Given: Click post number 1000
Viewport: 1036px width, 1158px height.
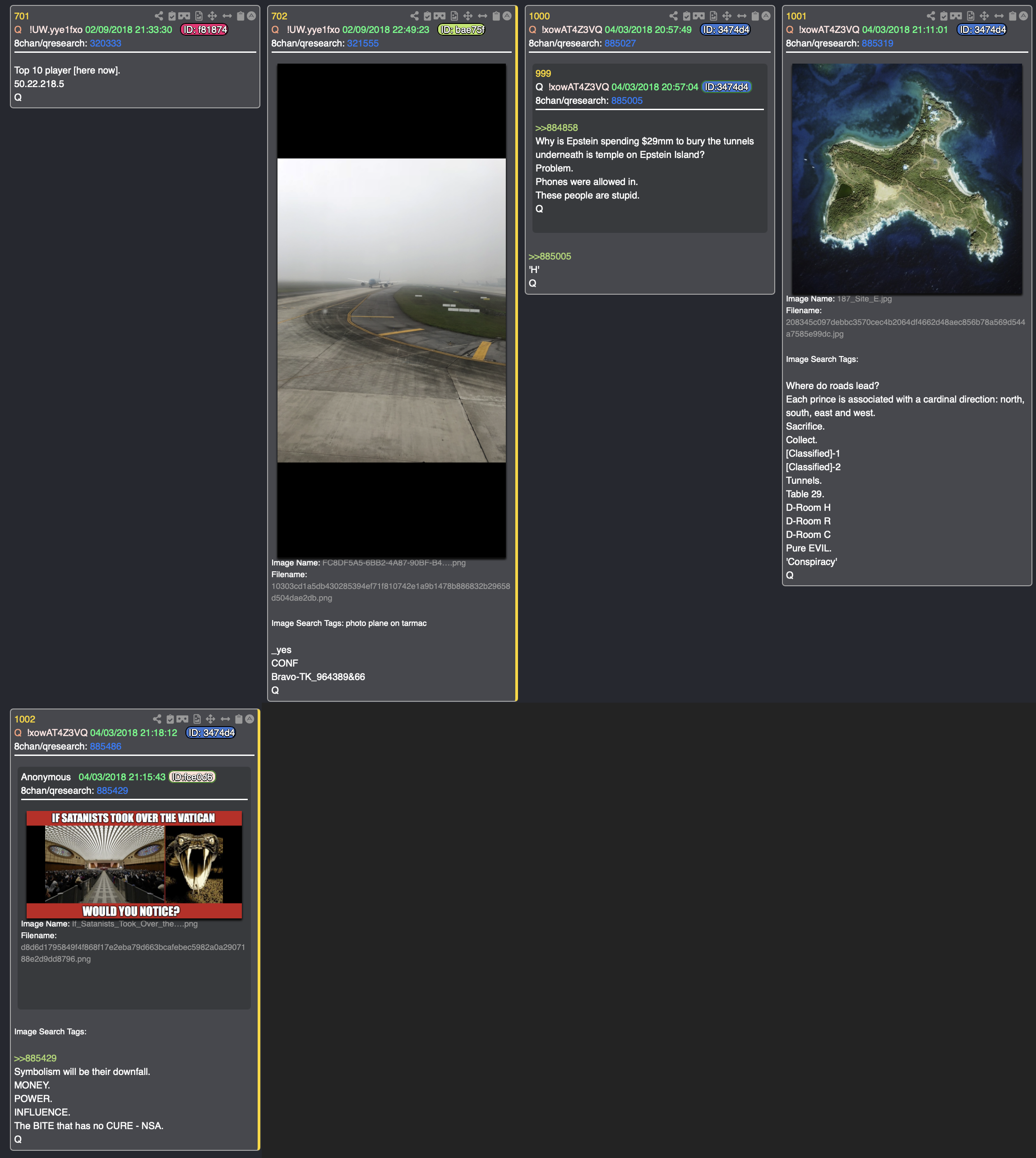Looking at the screenshot, I should click(539, 16).
